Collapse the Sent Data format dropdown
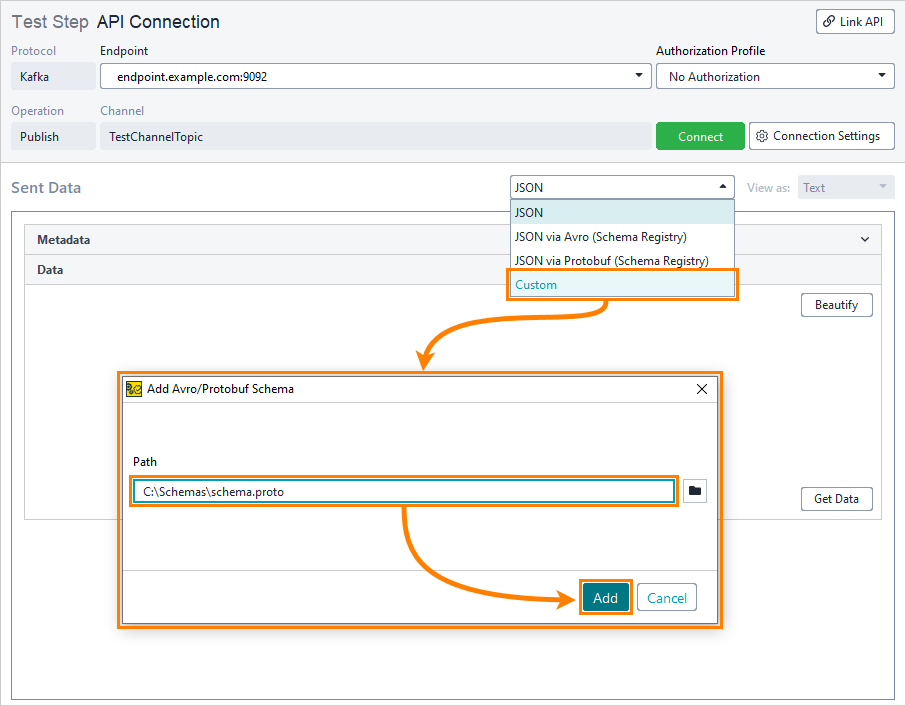 [x=722, y=187]
